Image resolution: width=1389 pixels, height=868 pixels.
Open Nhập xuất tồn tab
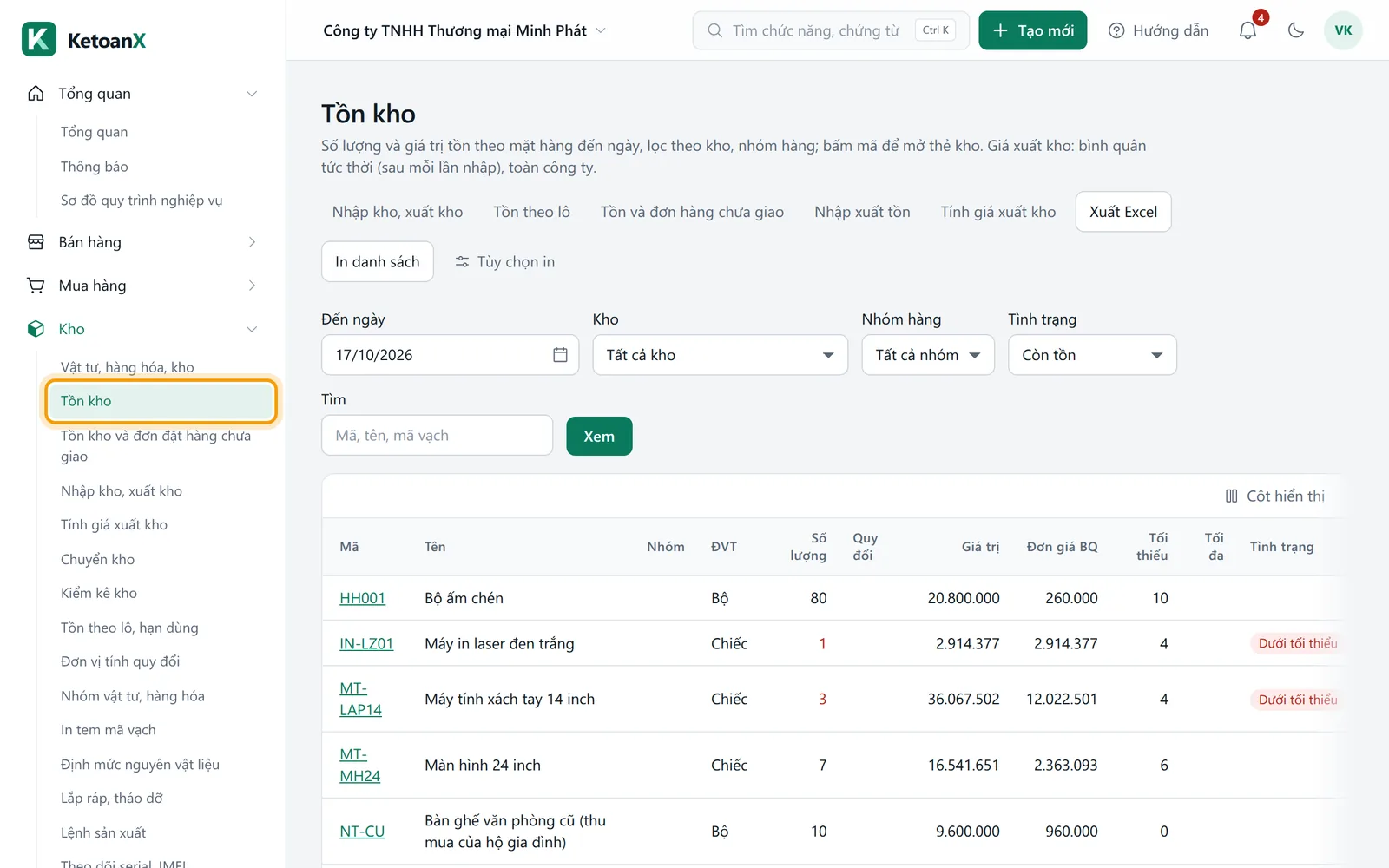click(x=862, y=212)
